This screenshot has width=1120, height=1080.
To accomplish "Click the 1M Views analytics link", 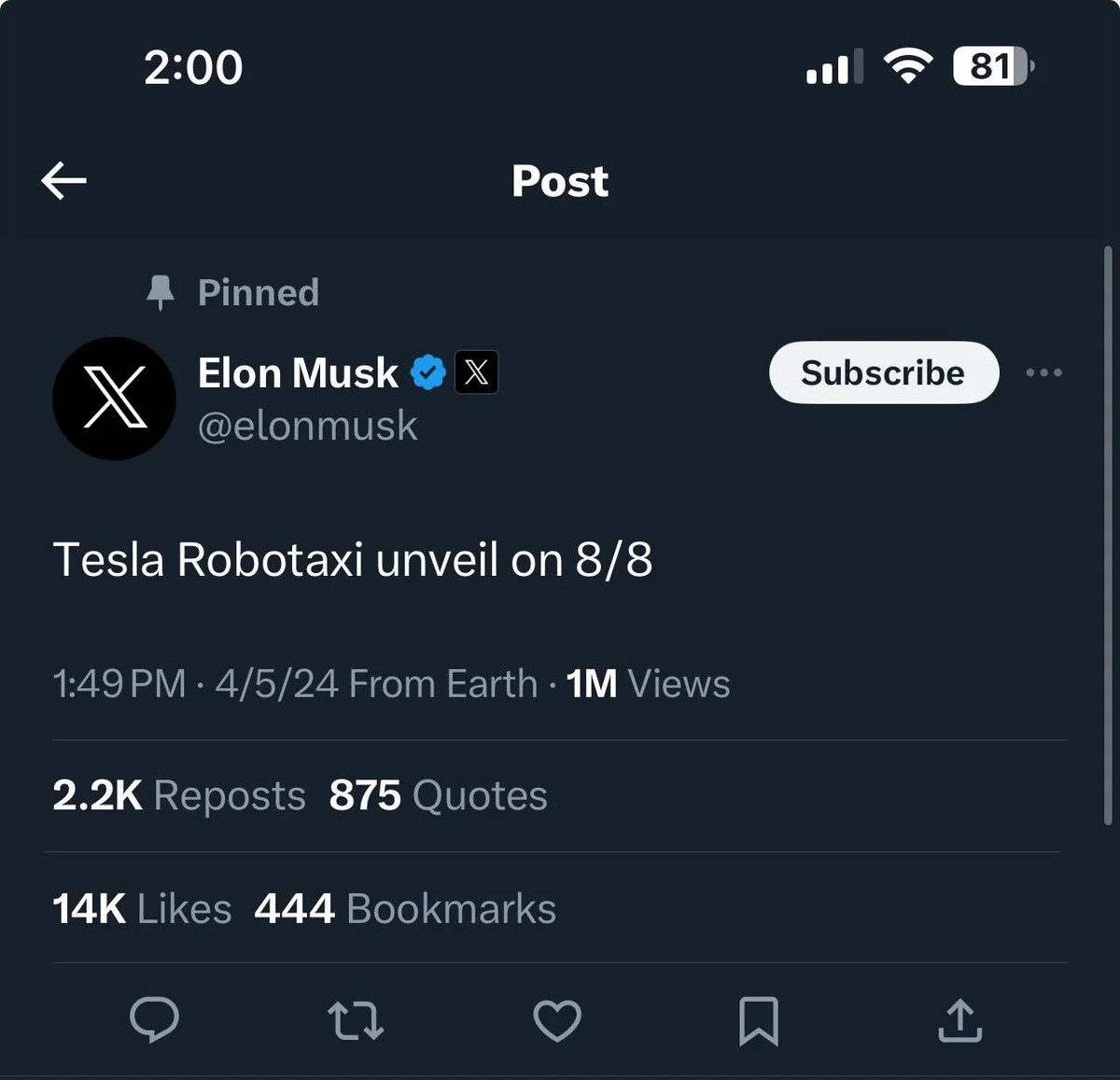I will point(648,683).
